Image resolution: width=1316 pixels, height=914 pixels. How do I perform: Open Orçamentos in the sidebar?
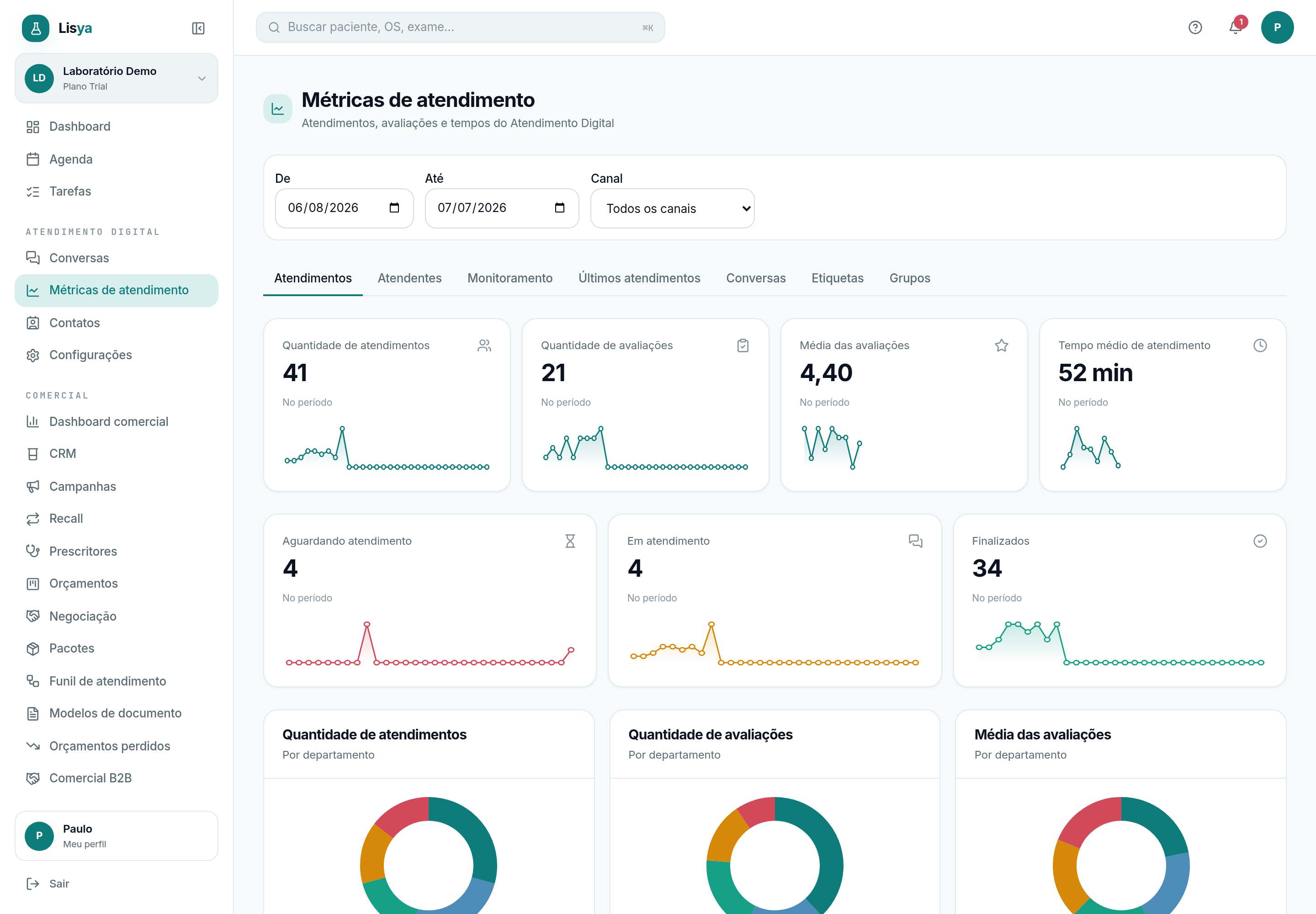(116, 584)
